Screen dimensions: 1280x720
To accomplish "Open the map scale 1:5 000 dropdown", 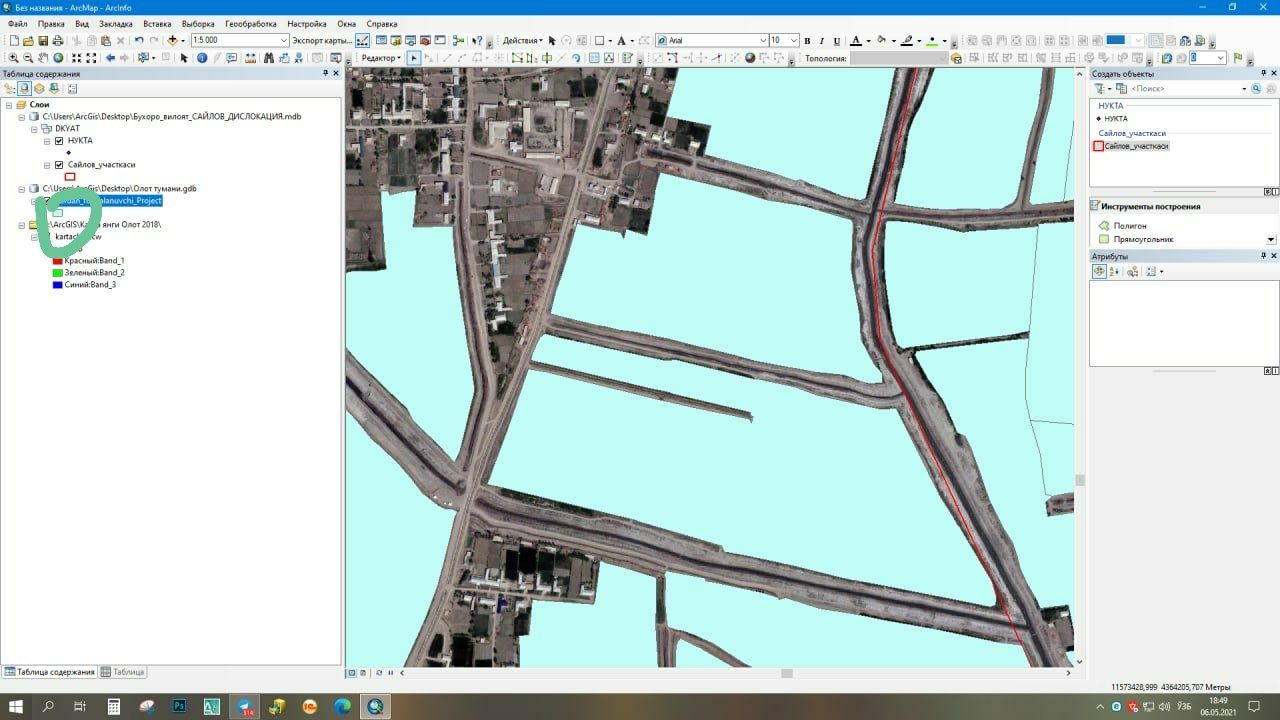I will (284, 41).
